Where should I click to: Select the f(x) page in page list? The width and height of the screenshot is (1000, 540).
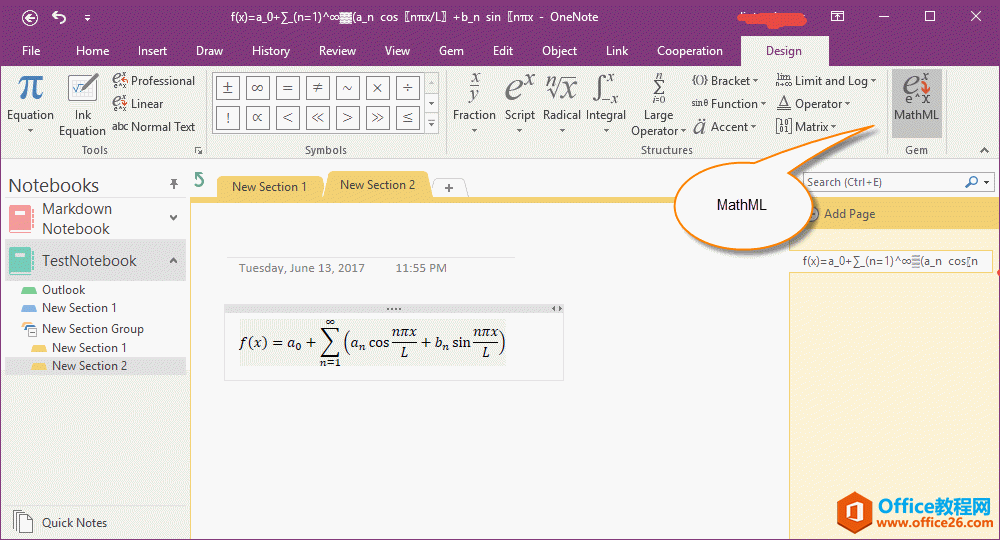pos(891,261)
